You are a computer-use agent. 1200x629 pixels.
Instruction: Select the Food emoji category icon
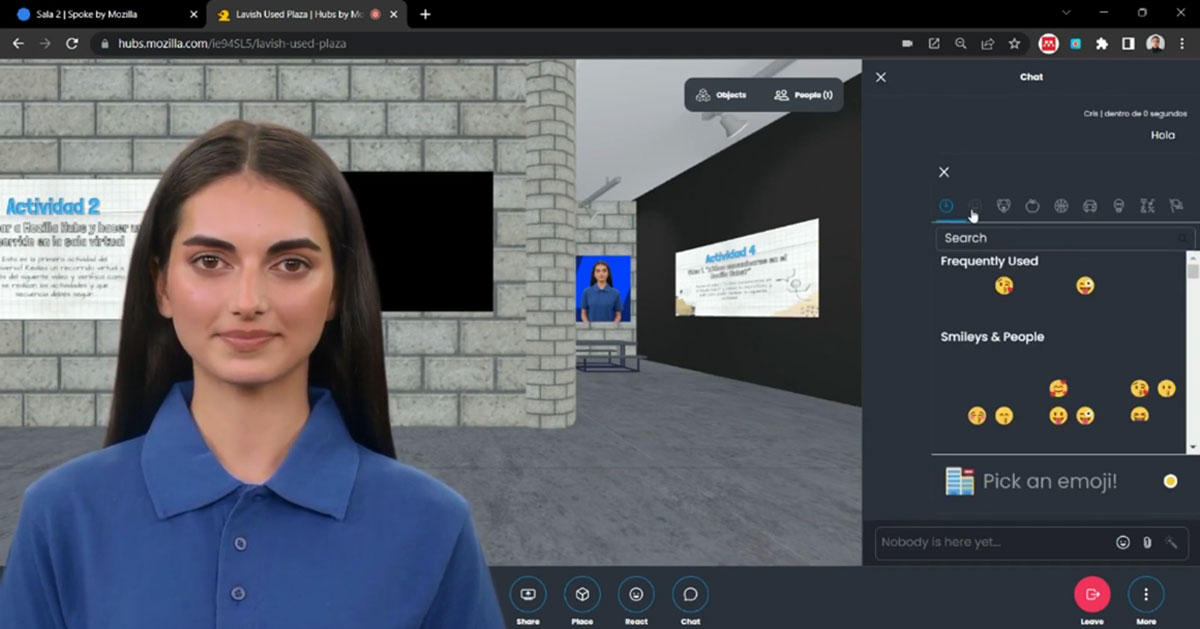(1032, 206)
